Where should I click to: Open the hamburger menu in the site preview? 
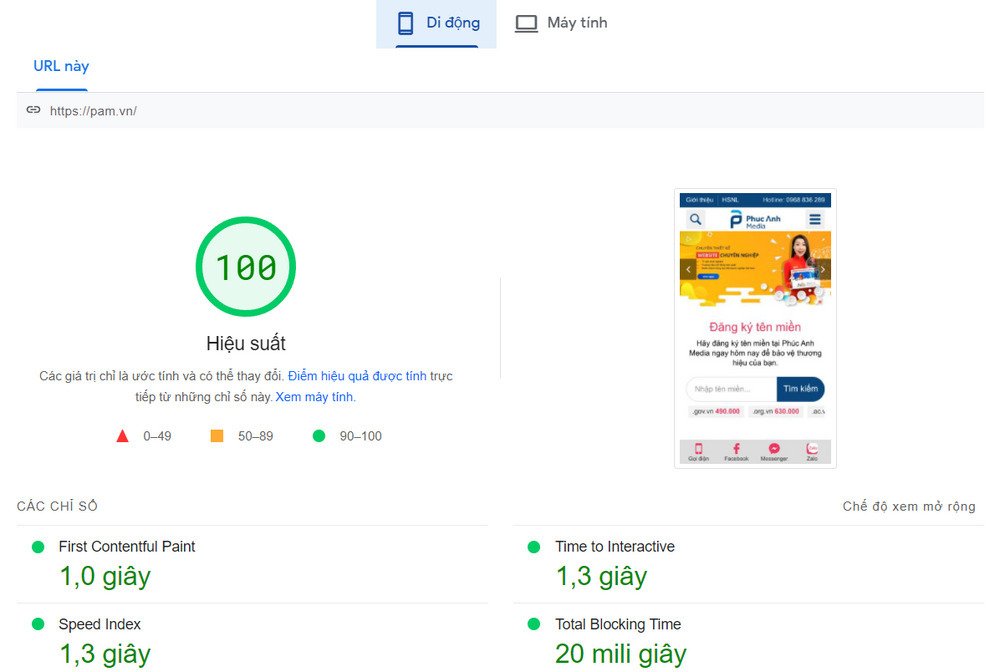coord(815,219)
